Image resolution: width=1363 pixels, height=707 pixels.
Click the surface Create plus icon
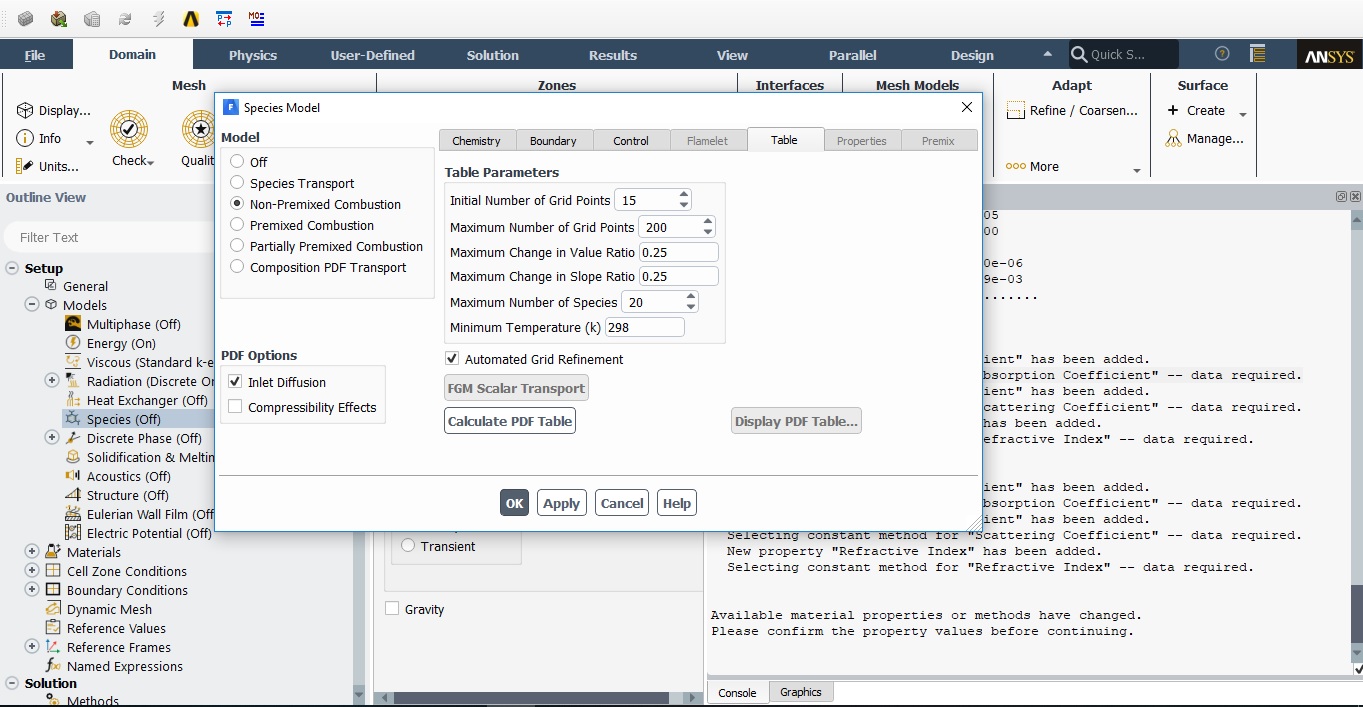(x=1174, y=110)
